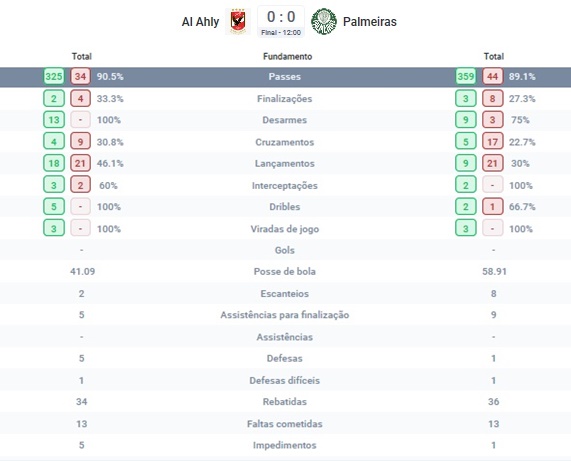
Task: Click the 0 : 0 final score box
Action: pos(281,21)
